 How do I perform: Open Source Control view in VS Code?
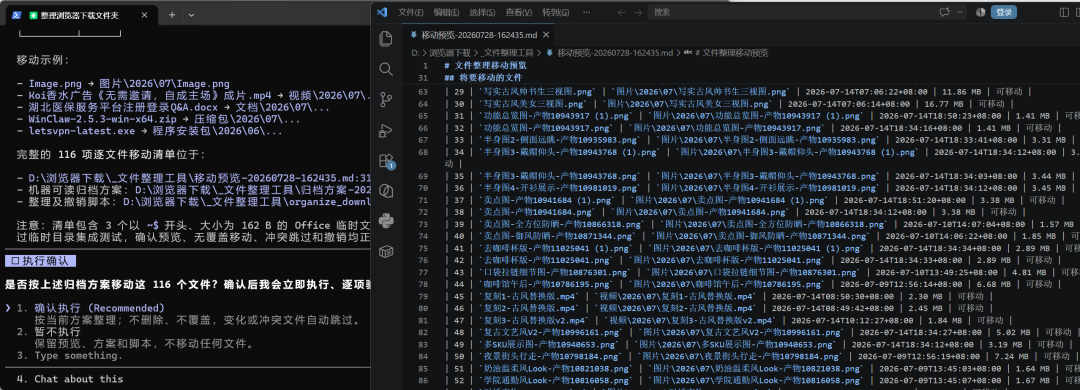pyautogui.click(x=386, y=99)
